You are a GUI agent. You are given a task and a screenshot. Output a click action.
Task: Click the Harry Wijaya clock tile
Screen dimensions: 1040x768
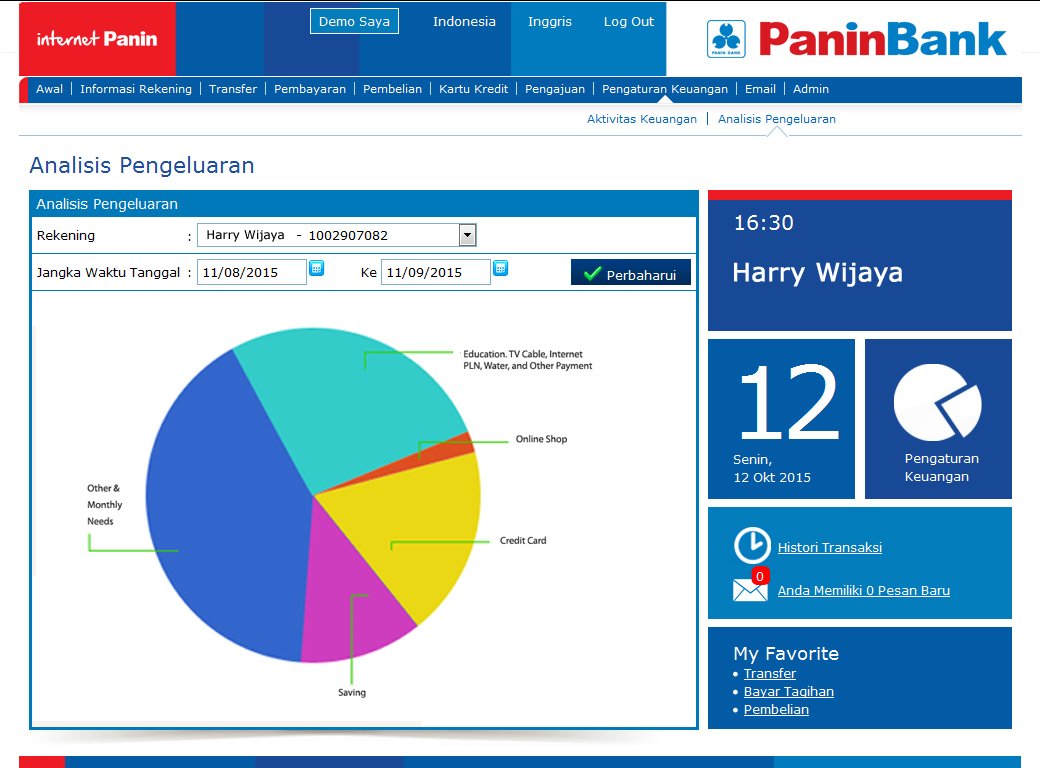pyautogui.click(x=860, y=261)
